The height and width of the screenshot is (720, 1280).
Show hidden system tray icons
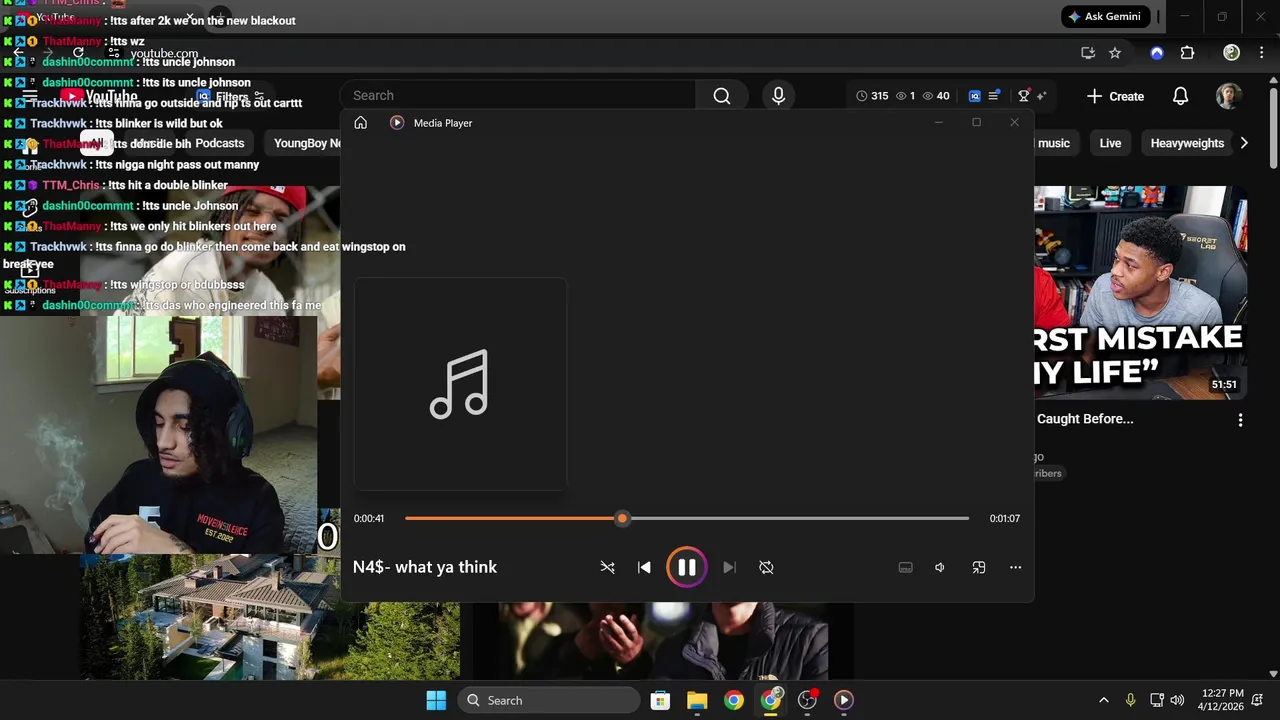coord(1103,700)
